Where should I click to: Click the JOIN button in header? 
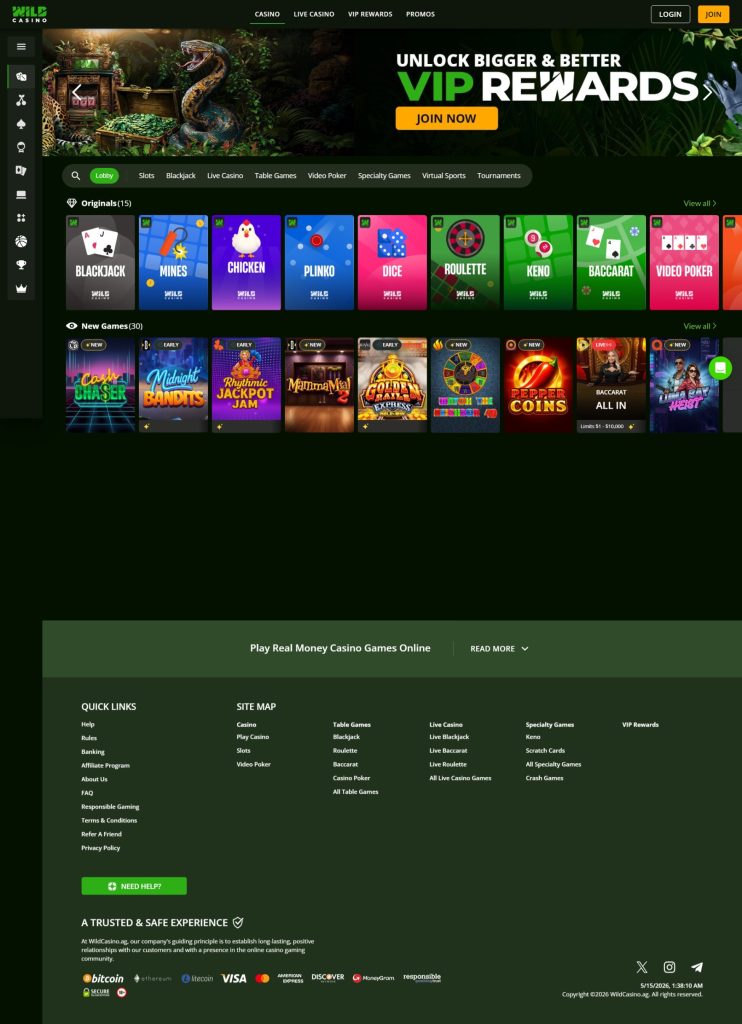pyautogui.click(x=713, y=14)
